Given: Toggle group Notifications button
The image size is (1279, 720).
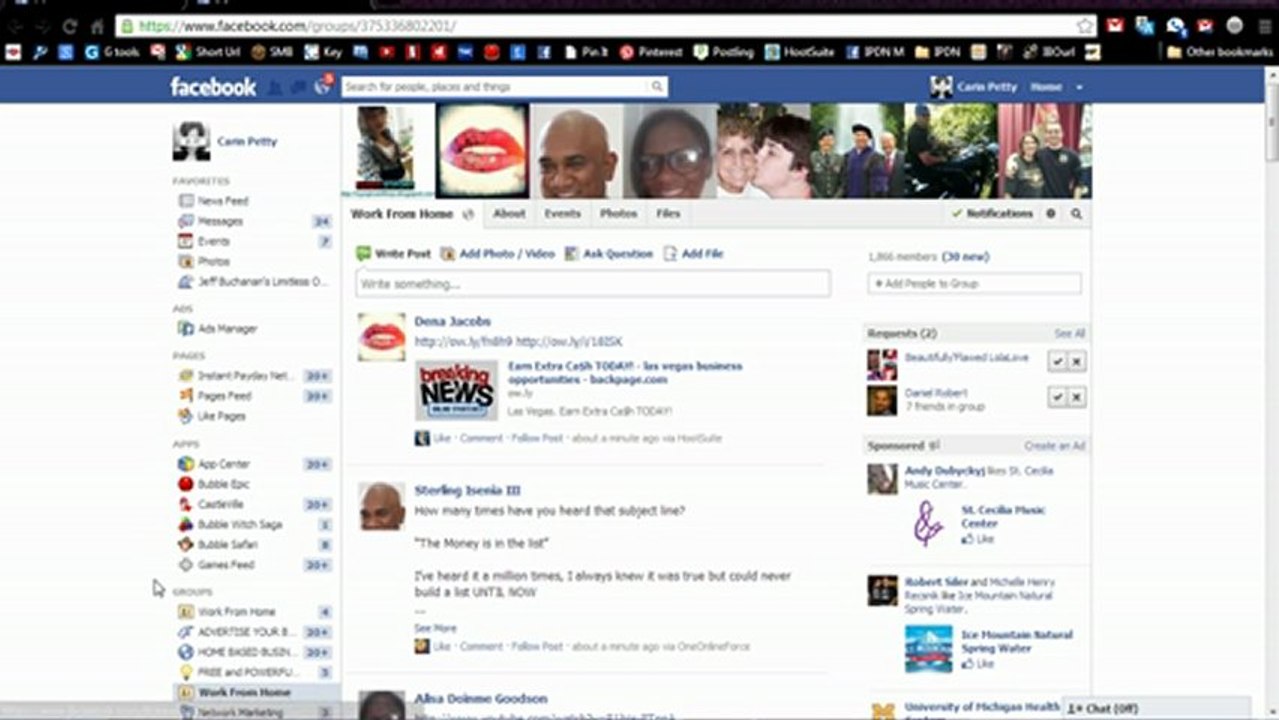Looking at the screenshot, I should 992,214.
